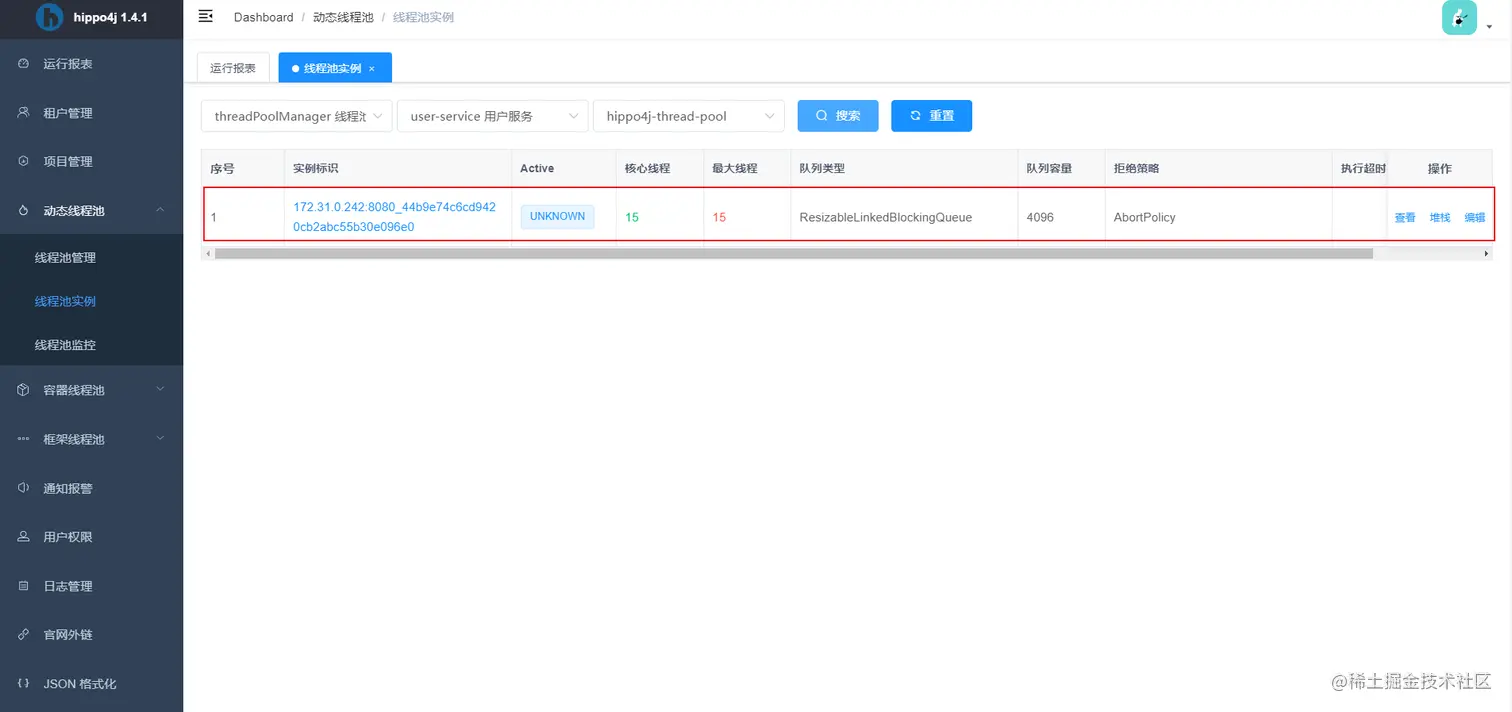Click the 核心线程 value 15
The height and width of the screenshot is (712, 1512).
[632, 217]
